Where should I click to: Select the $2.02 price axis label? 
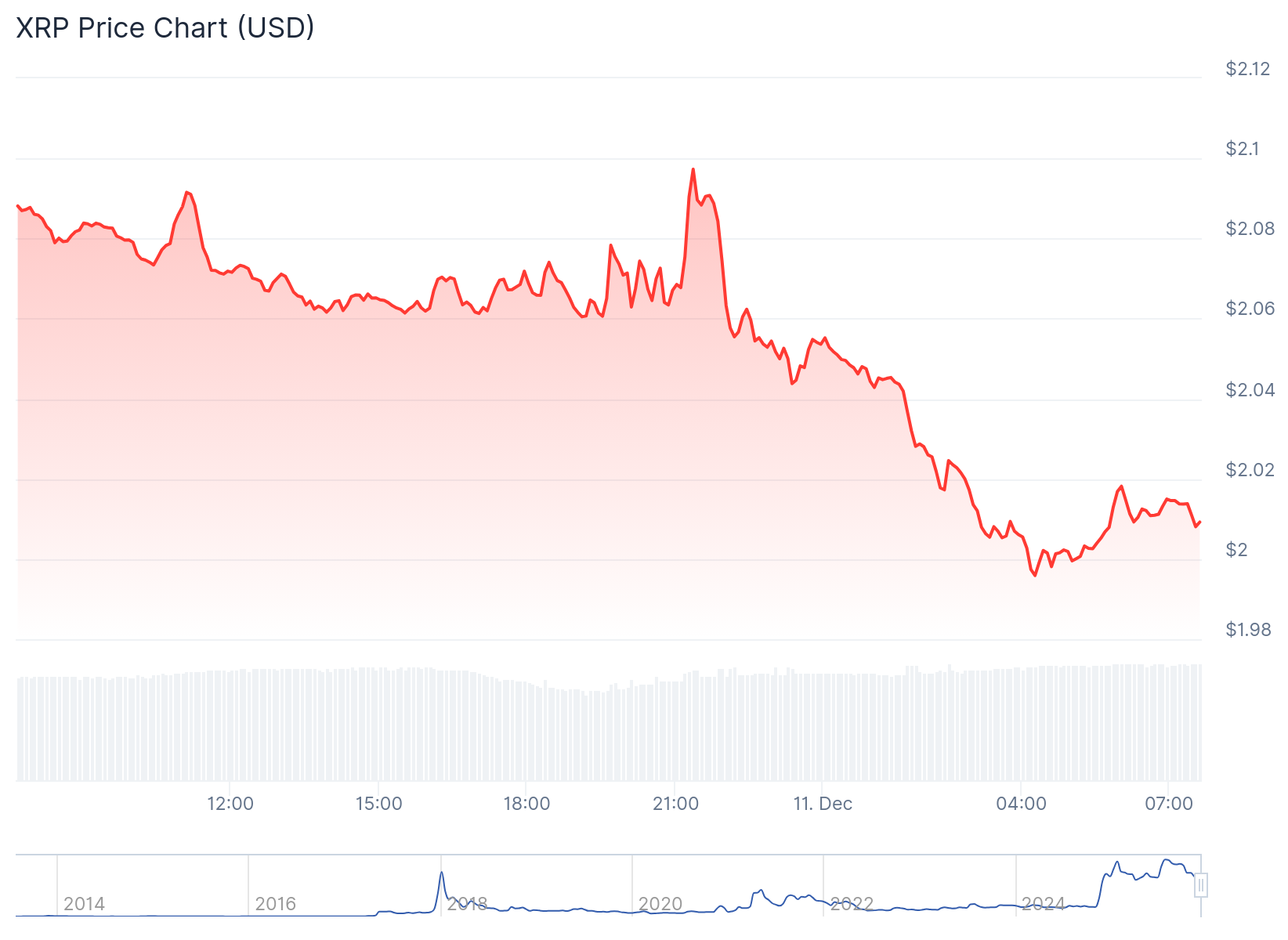pyautogui.click(x=1250, y=470)
